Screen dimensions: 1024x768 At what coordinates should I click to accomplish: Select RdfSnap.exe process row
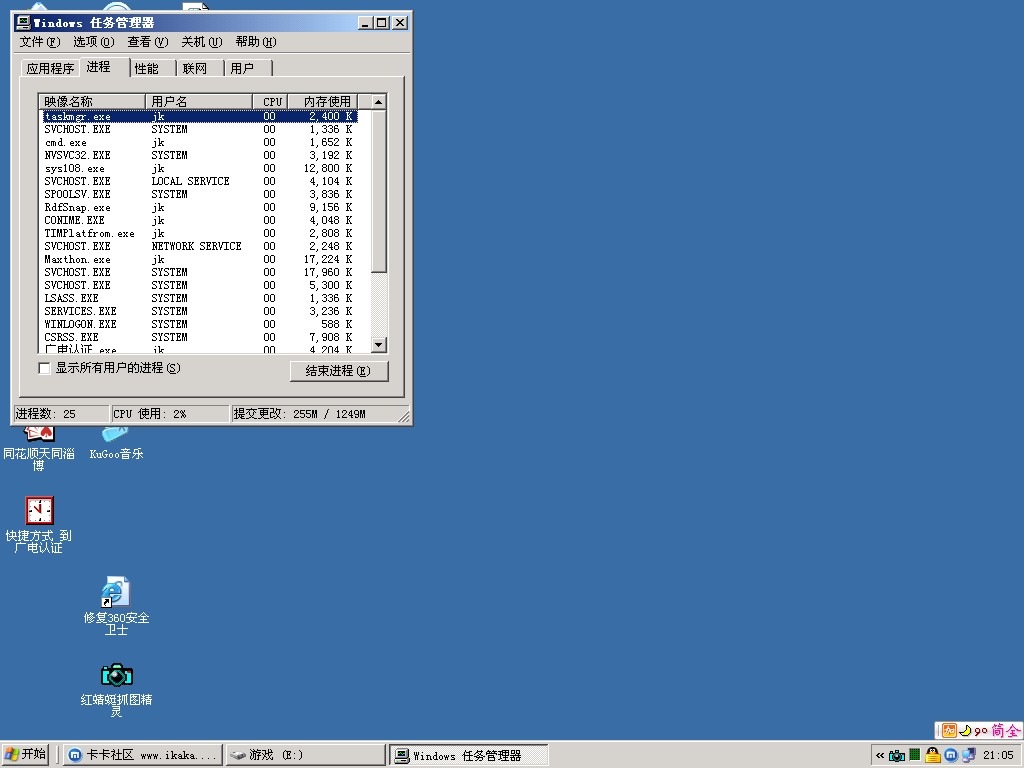[x=200, y=208]
